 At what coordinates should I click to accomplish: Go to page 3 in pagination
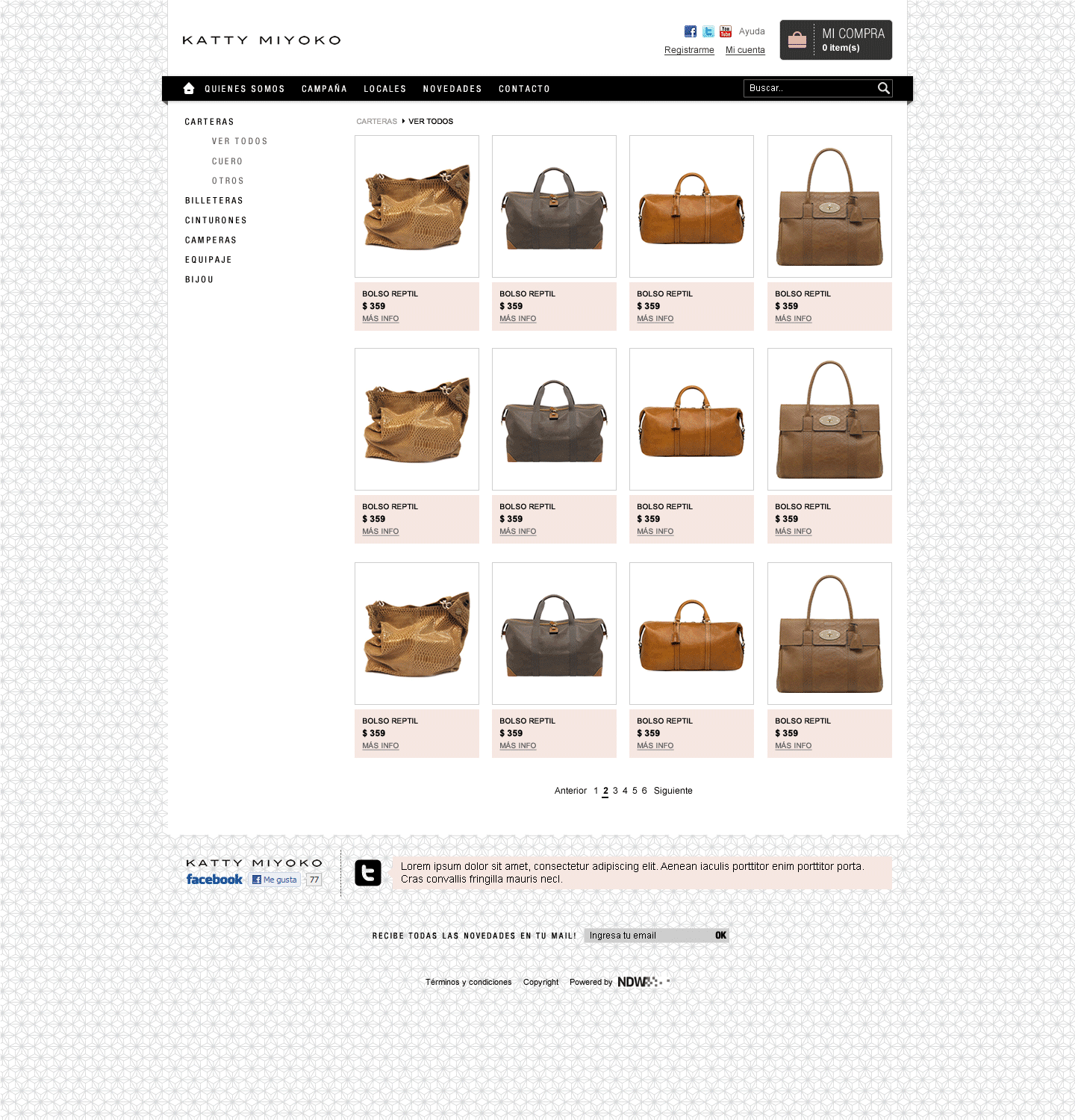615,791
